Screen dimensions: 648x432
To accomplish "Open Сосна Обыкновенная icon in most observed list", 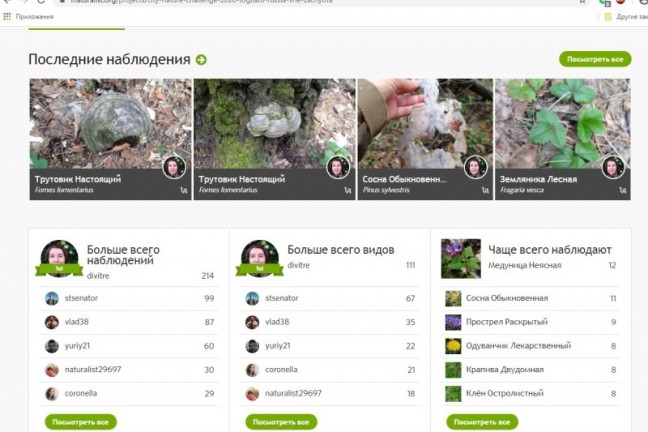I will pyautogui.click(x=453, y=298).
